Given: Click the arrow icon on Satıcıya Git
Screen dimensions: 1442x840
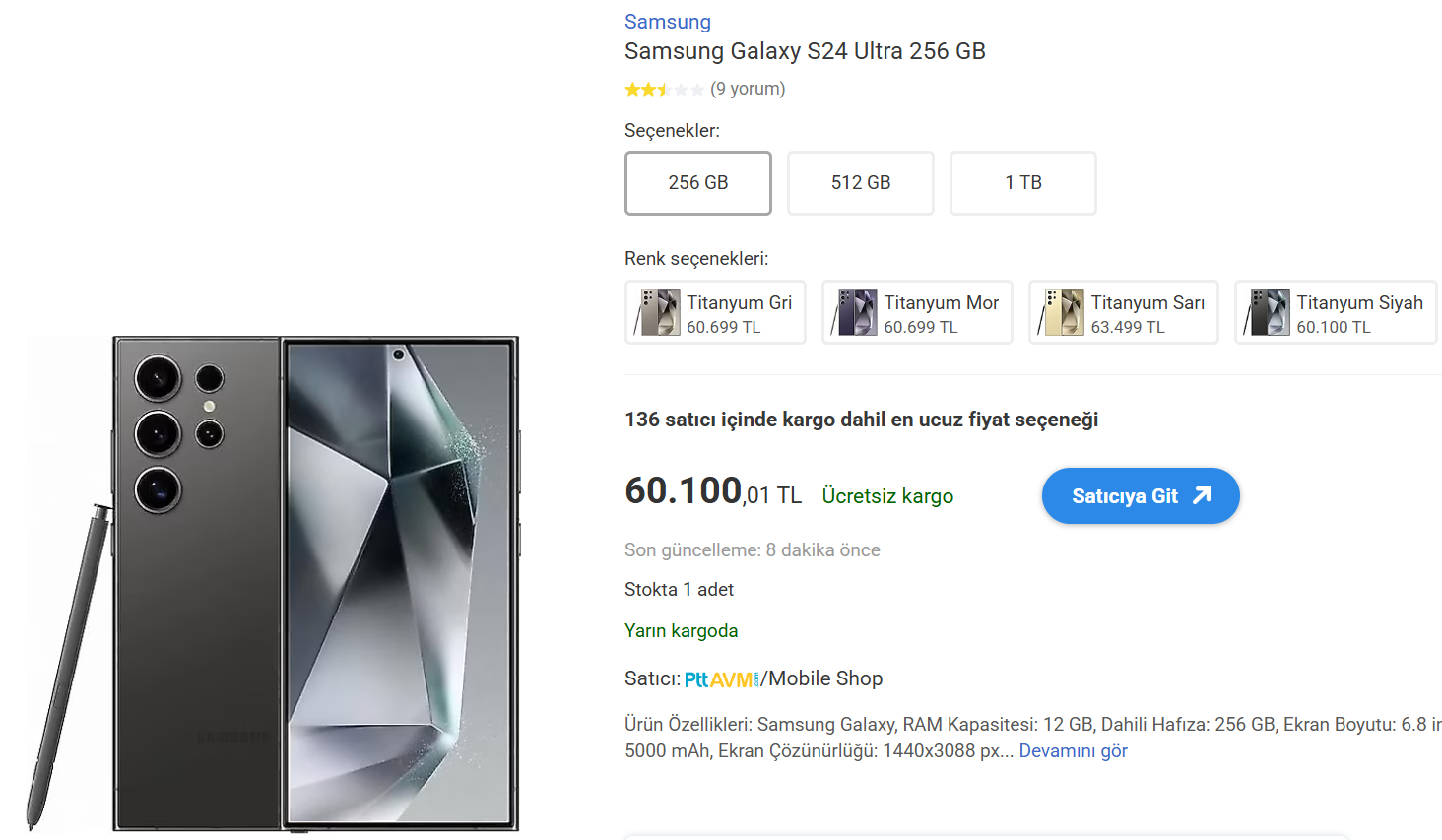Looking at the screenshot, I should pos(1202,495).
